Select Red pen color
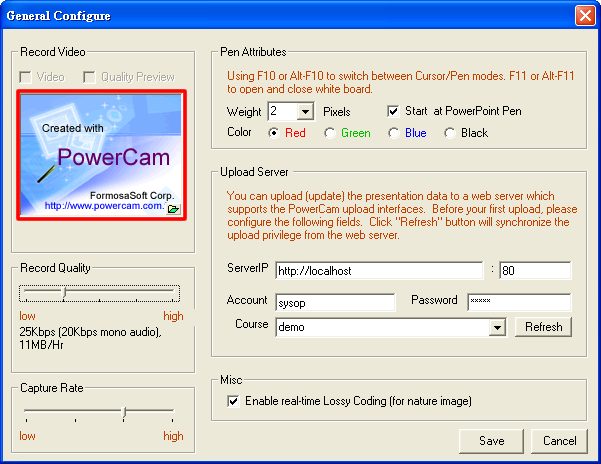601x464 pixels. coord(274,133)
